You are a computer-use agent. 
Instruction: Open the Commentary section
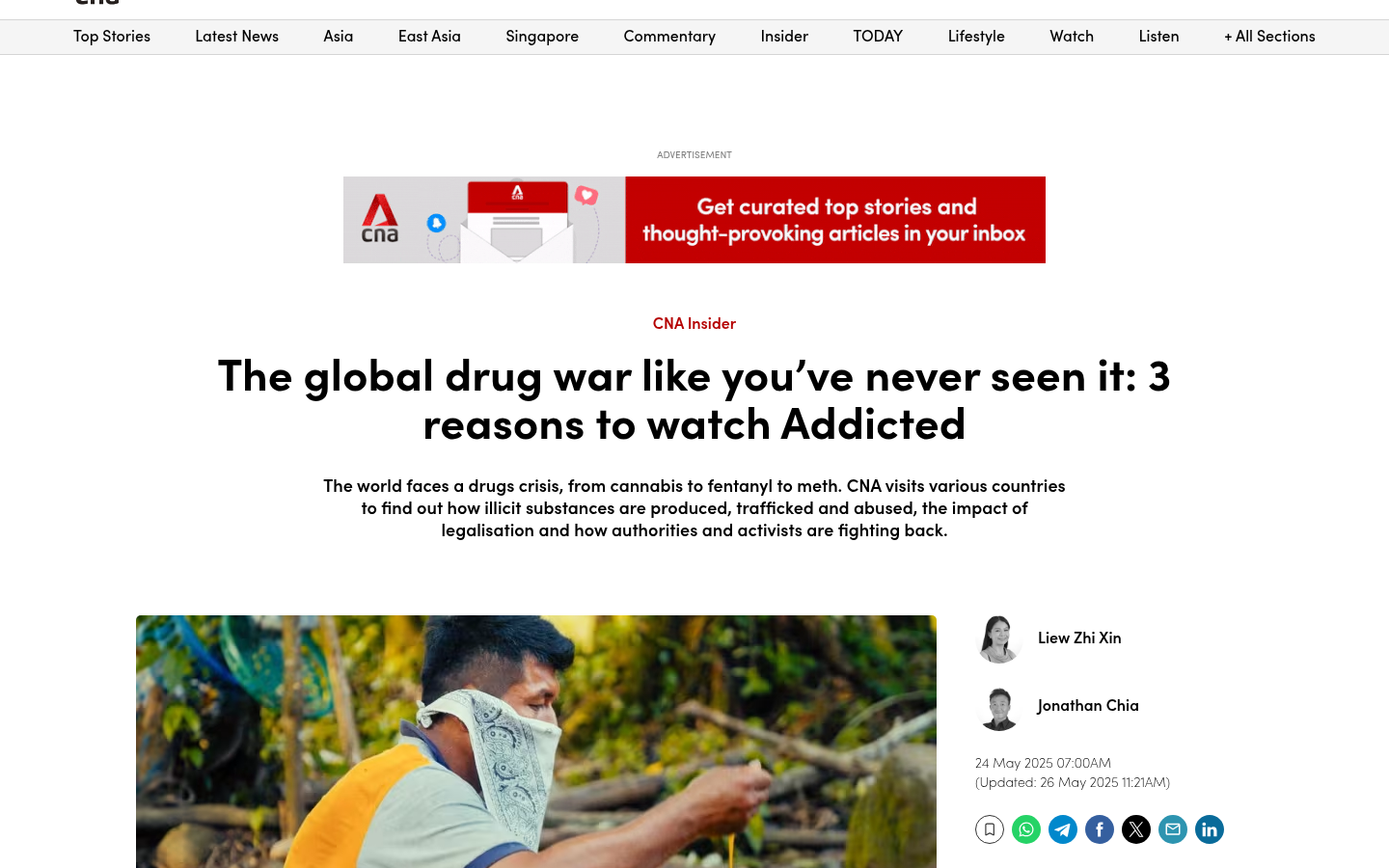[669, 37]
